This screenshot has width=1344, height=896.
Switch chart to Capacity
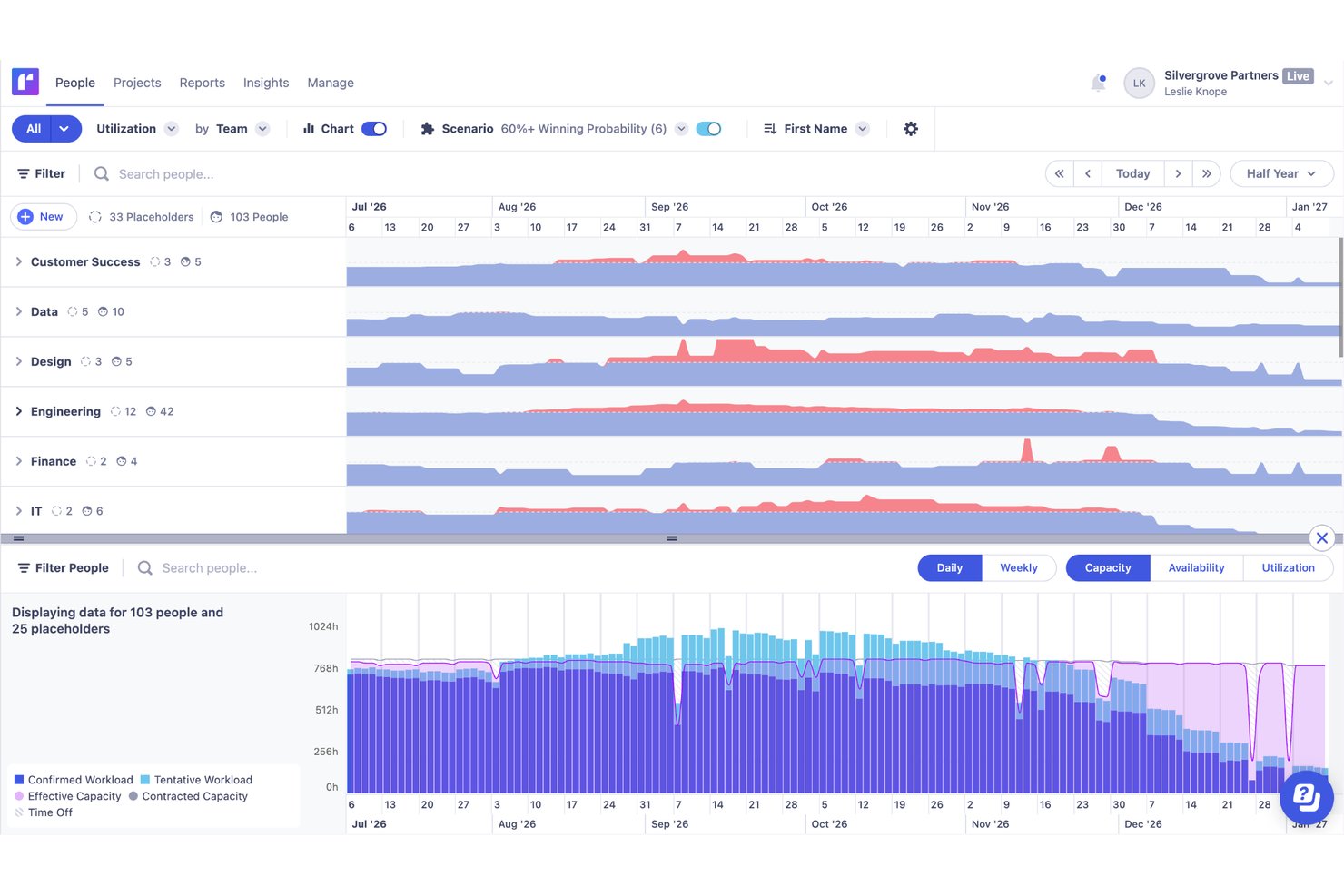click(1108, 567)
